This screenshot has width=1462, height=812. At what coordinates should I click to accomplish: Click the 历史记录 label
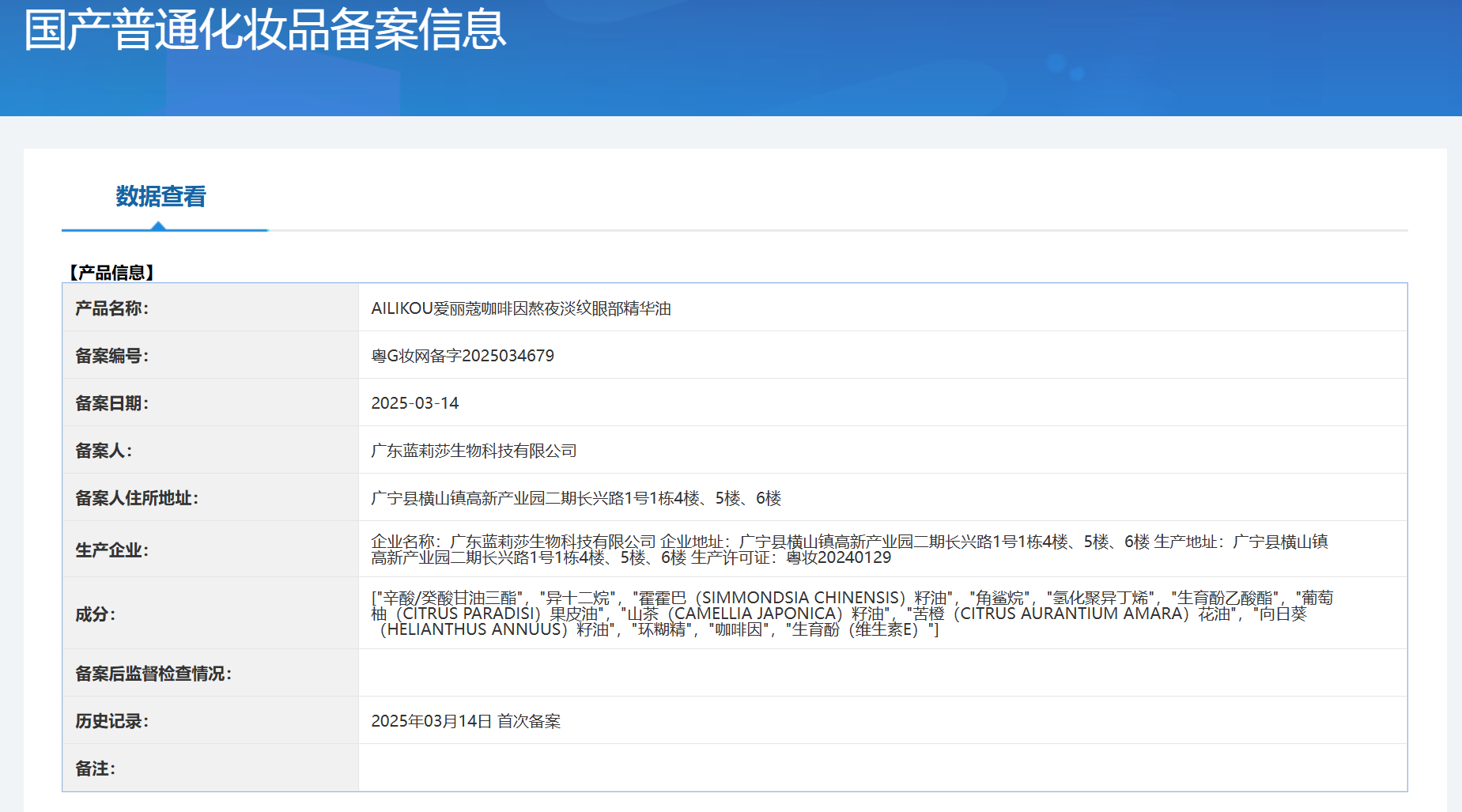click(111, 721)
